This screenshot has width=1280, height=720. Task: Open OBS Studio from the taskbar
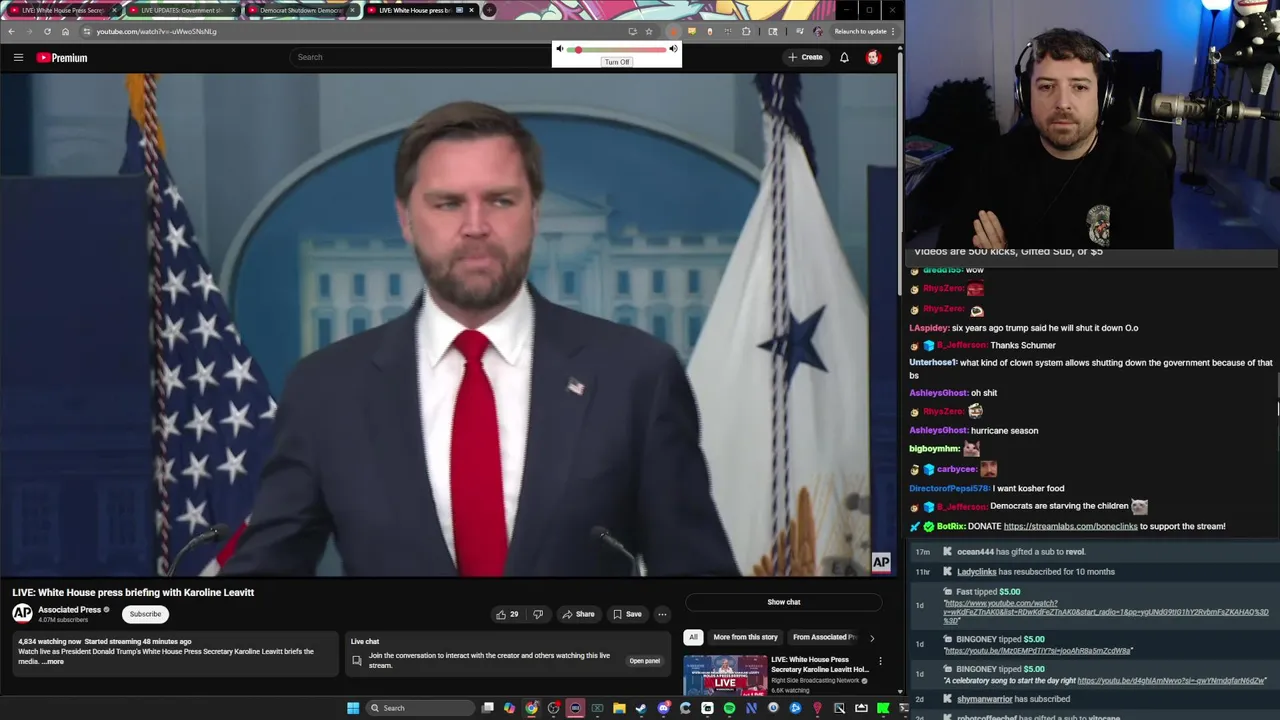click(553, 708)
